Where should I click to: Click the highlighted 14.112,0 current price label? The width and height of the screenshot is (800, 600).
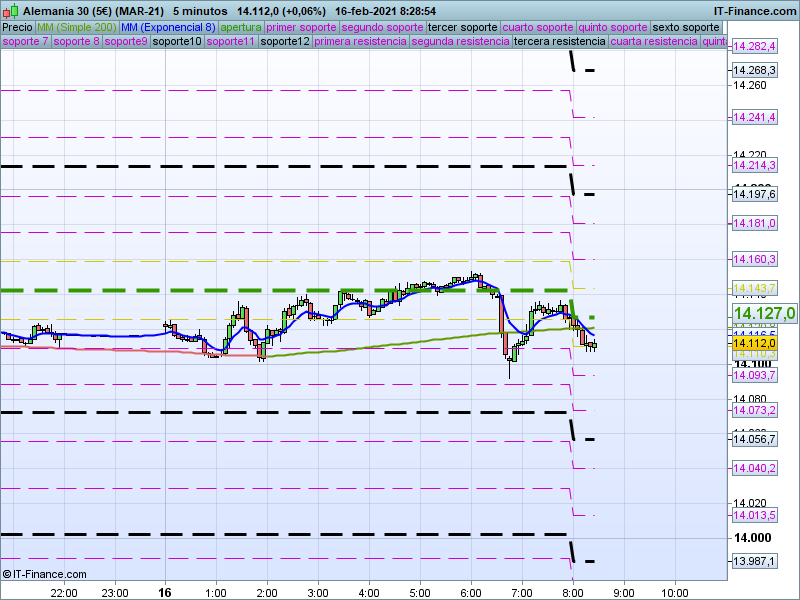[754, 343]
